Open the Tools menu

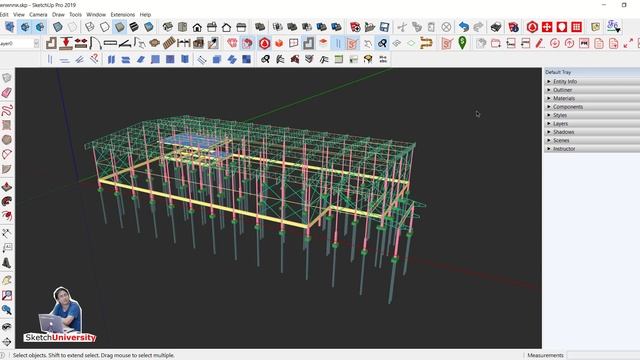(75, 14)
